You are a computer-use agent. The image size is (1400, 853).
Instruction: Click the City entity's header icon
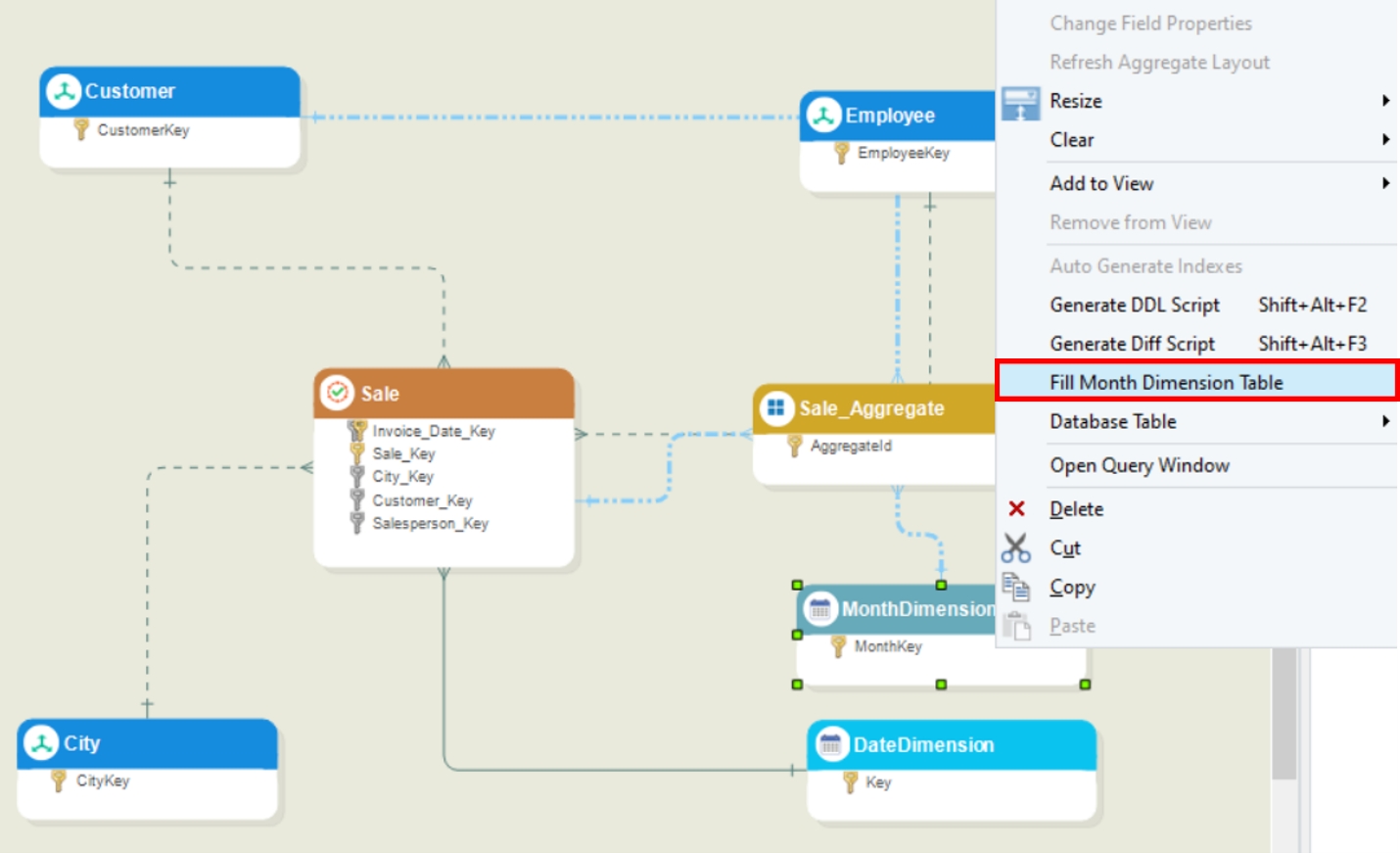[42, 743]
